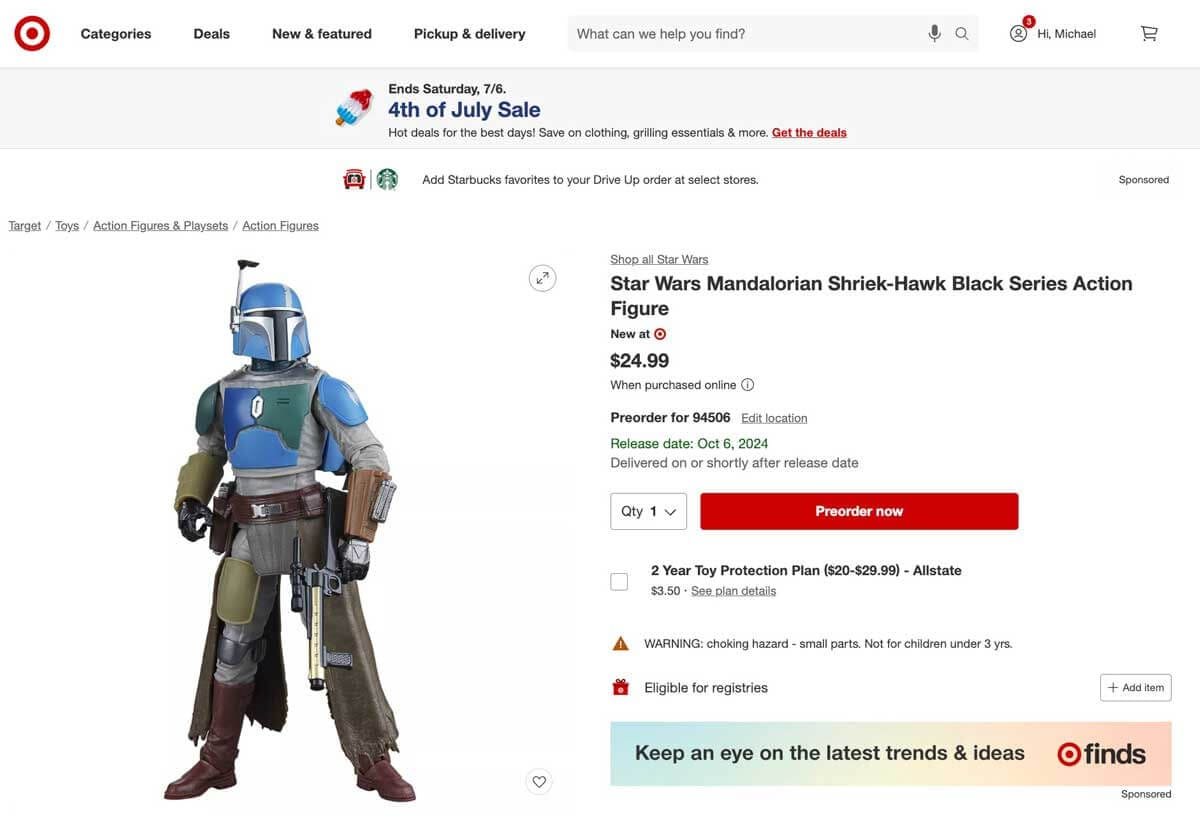The height and width of the screenshot is (817, 1200).
Task: Click the Target logo icon
Action: pyautogui.click(x=31, y=32)
